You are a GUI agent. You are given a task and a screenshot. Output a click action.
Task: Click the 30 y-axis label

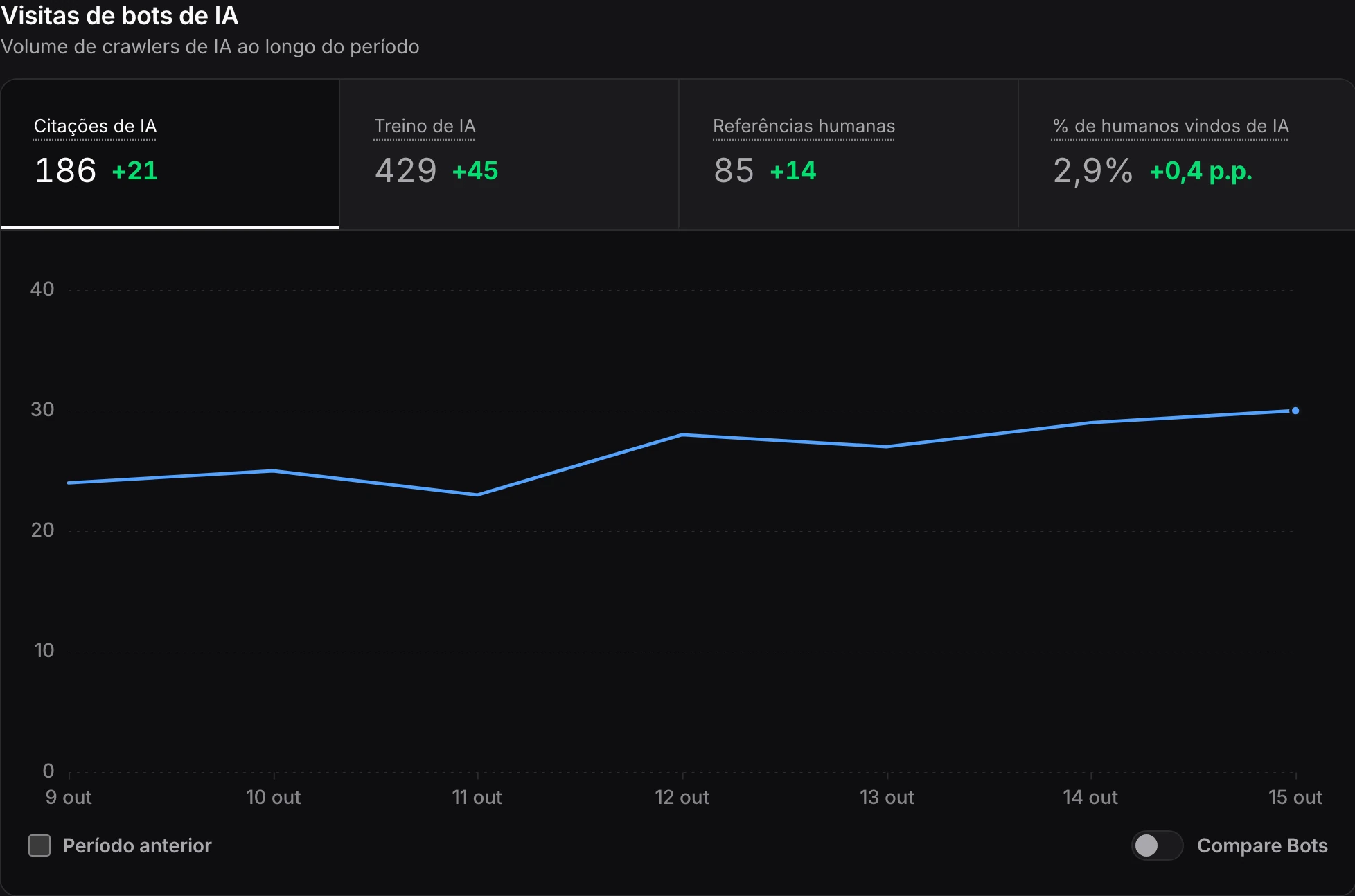tap(42, 409)
